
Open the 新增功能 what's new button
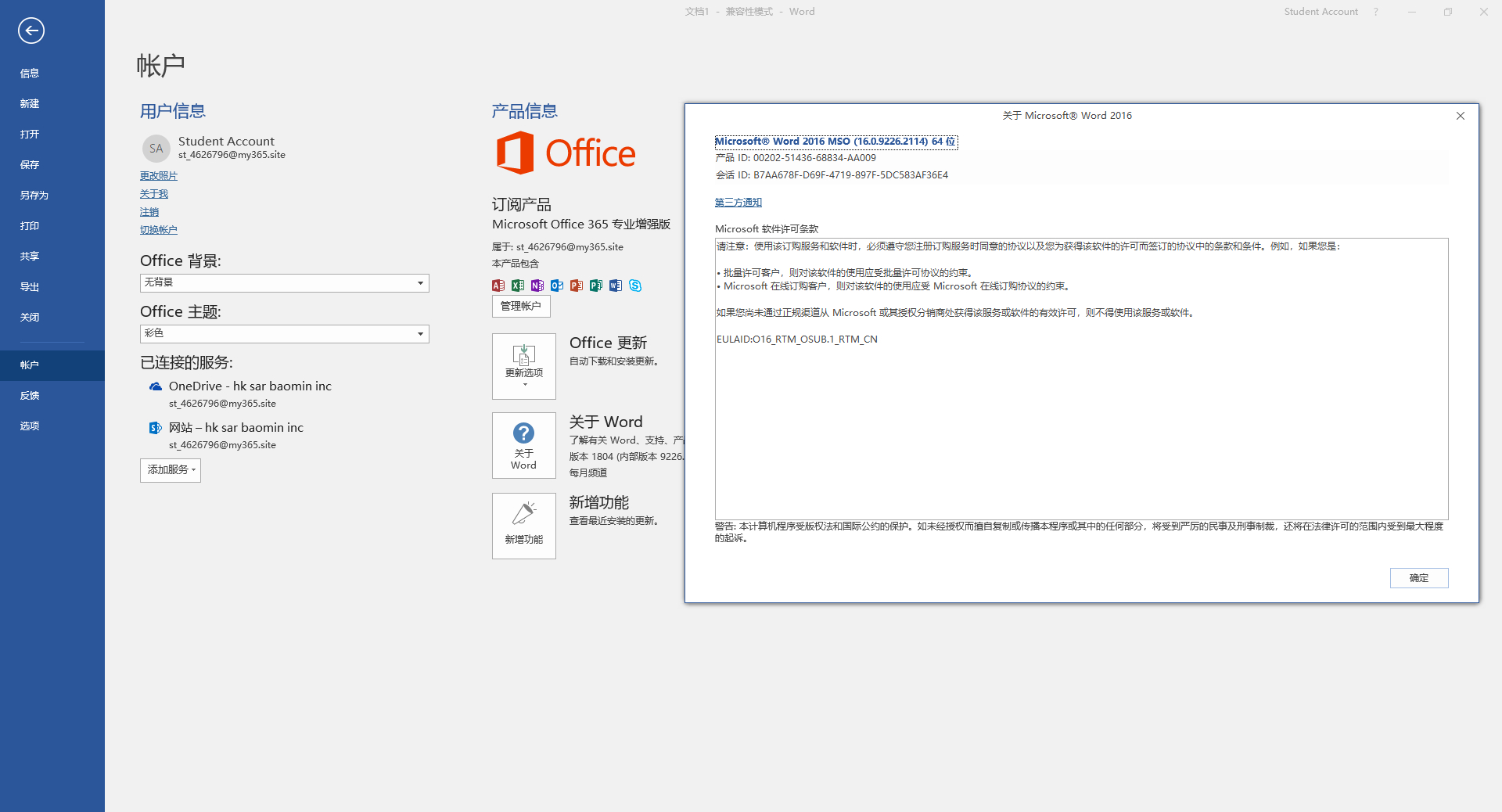tap(524, 526)
